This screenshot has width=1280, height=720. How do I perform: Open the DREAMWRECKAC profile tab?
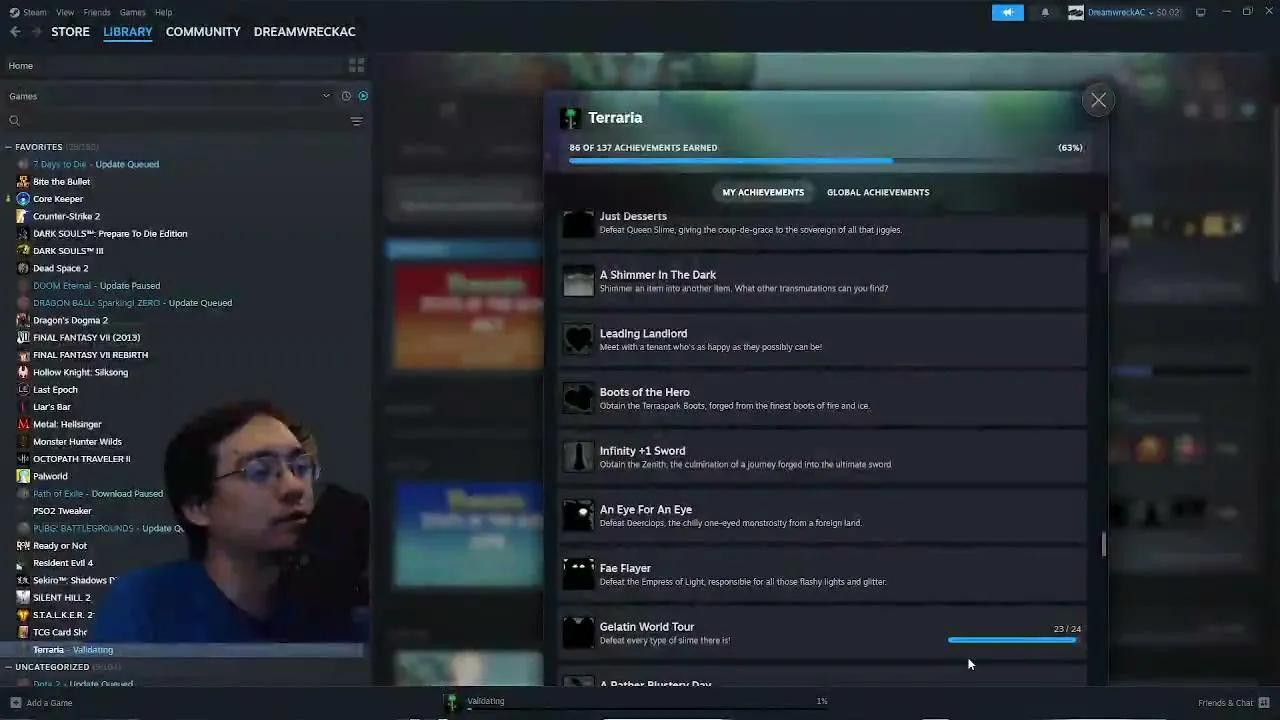pyautogui.click(x=305, y=32)
